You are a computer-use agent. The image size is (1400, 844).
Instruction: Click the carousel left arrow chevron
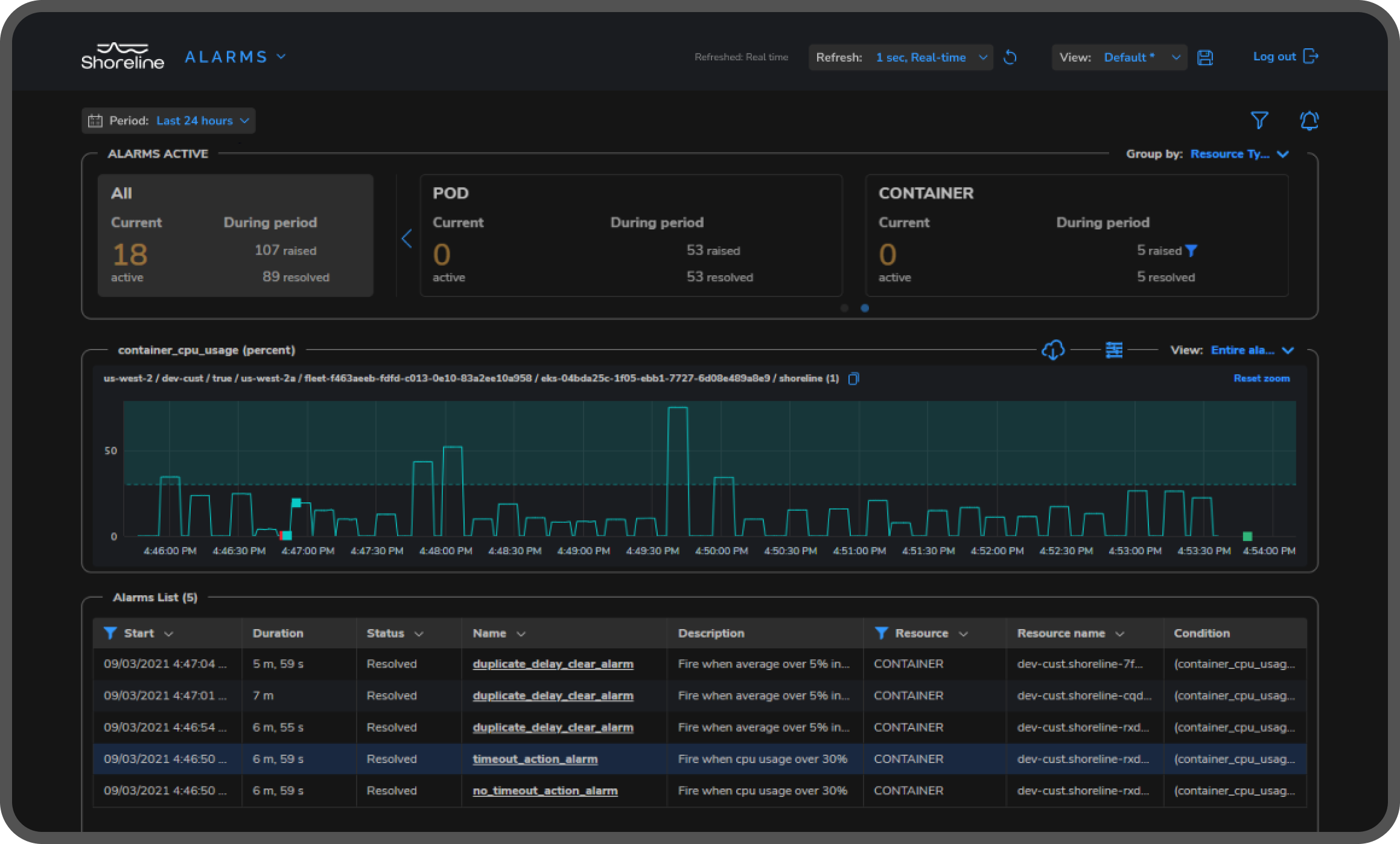(x=407, y=238)
